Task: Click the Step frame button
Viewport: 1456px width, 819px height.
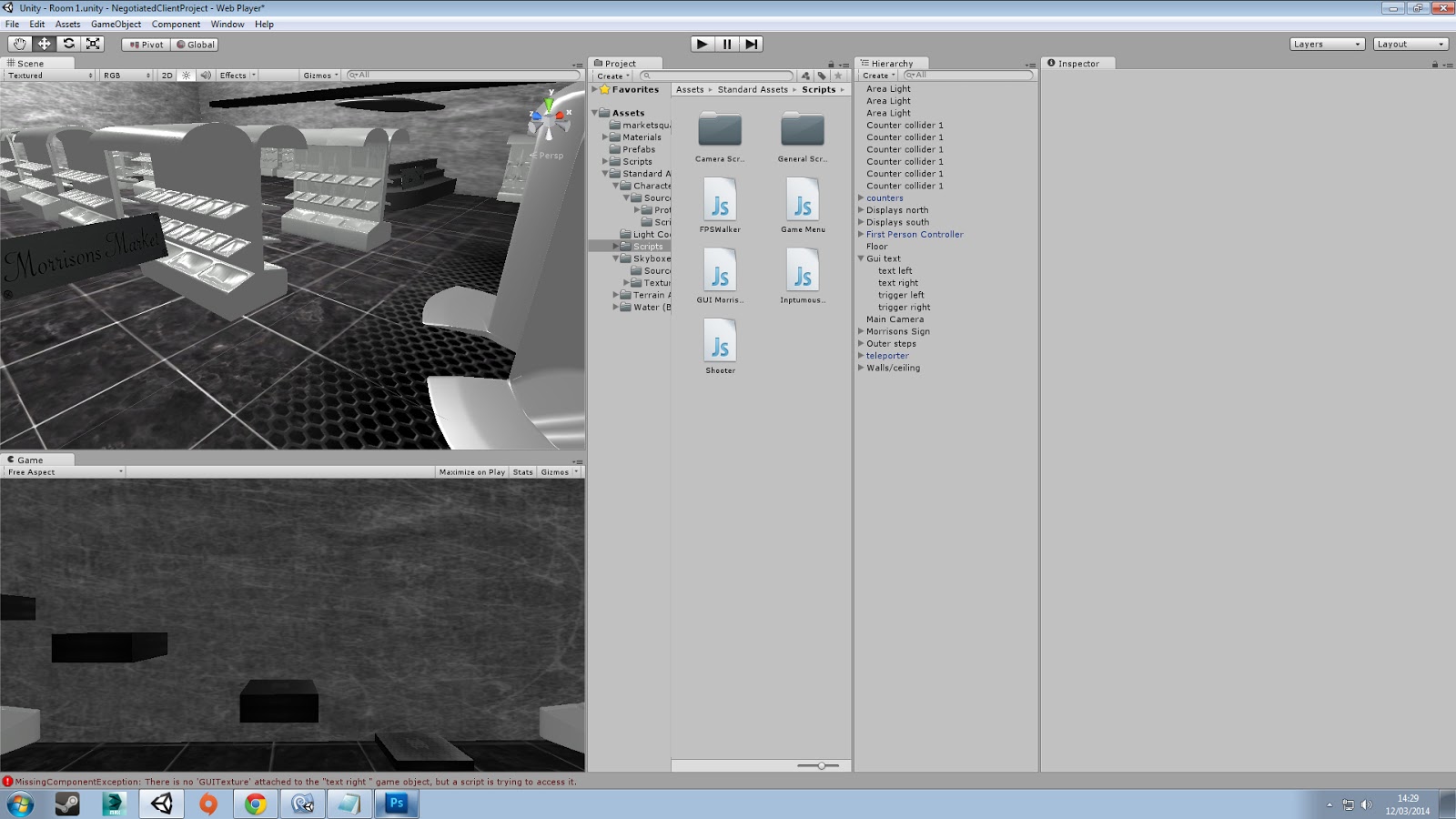Action: 751,44
